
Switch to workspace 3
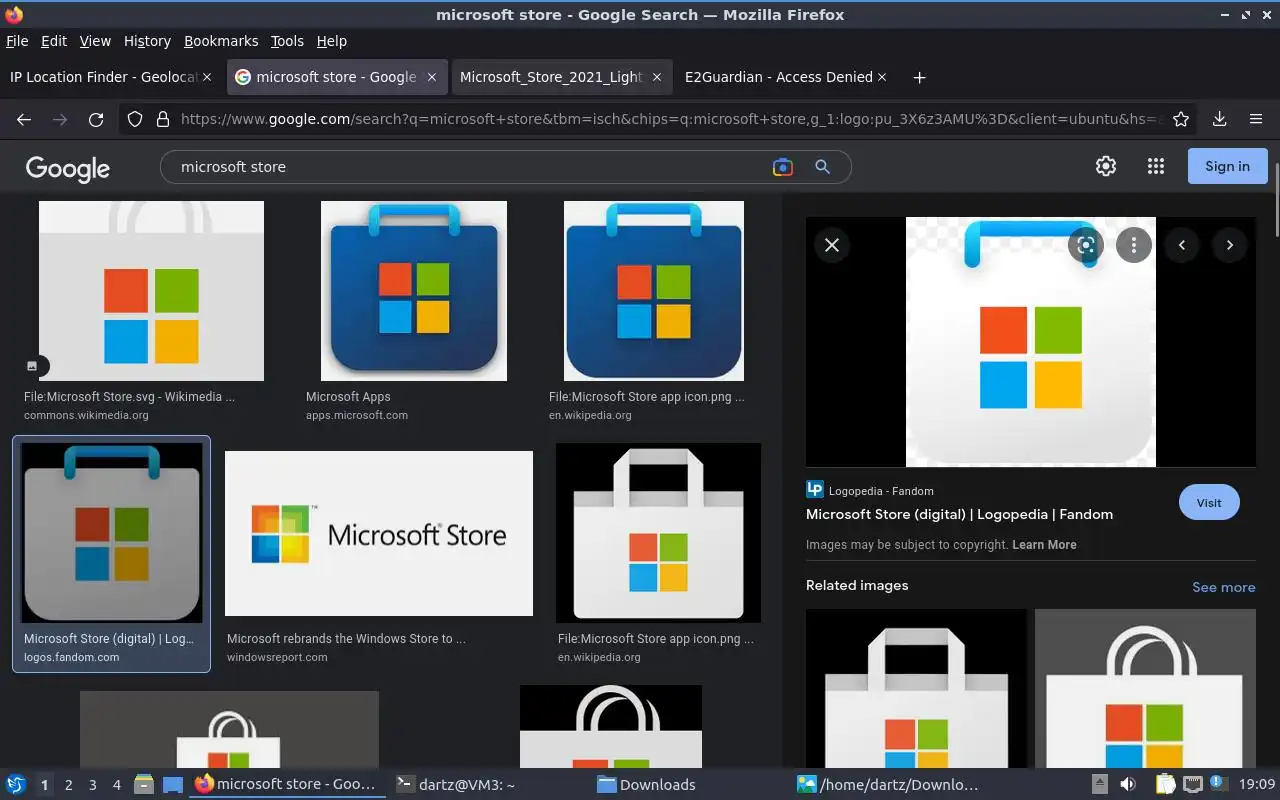click(93, 785)
